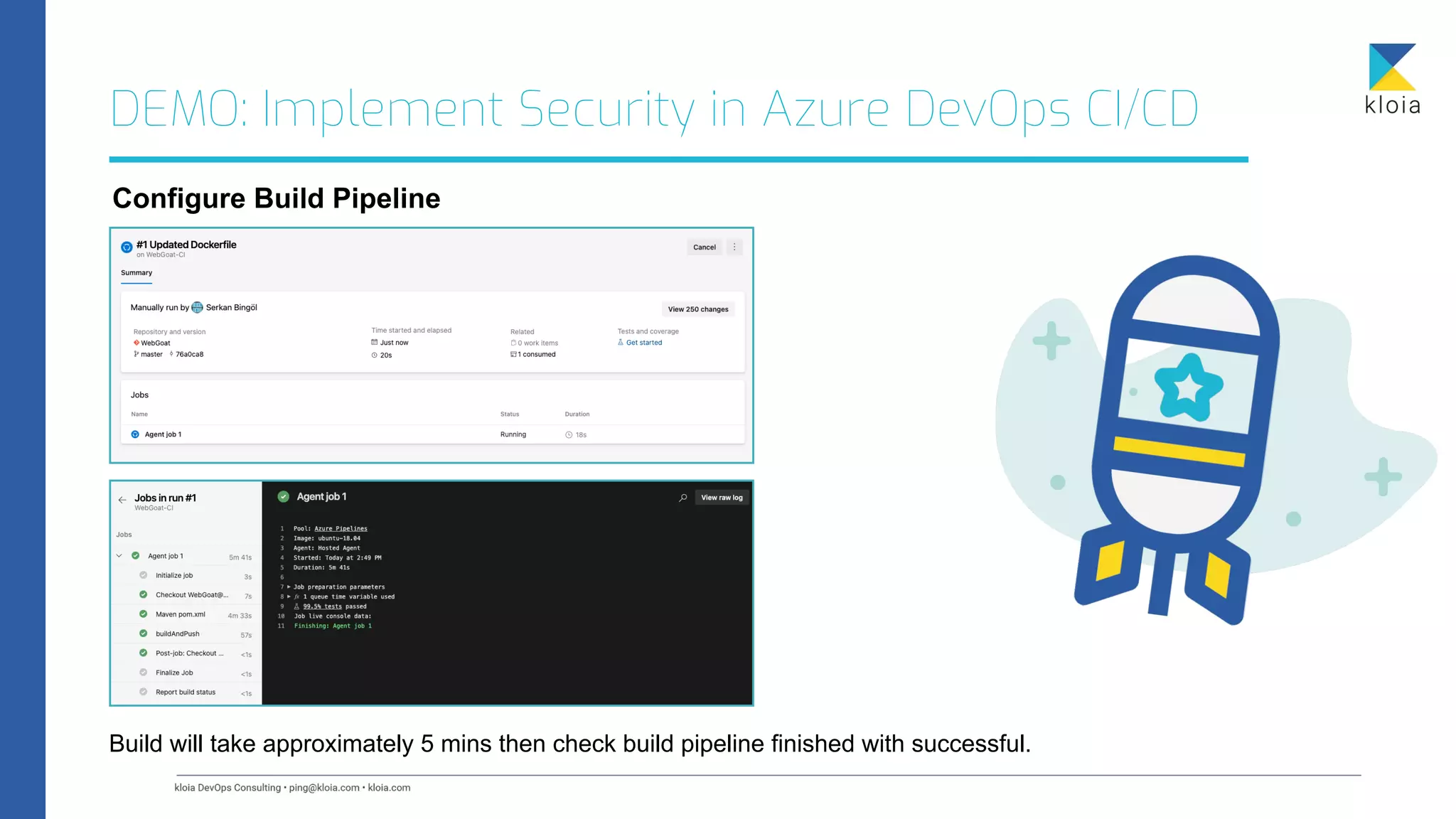Select the Maven pom.xml step
1456x819 pixels.
point(185,614)
